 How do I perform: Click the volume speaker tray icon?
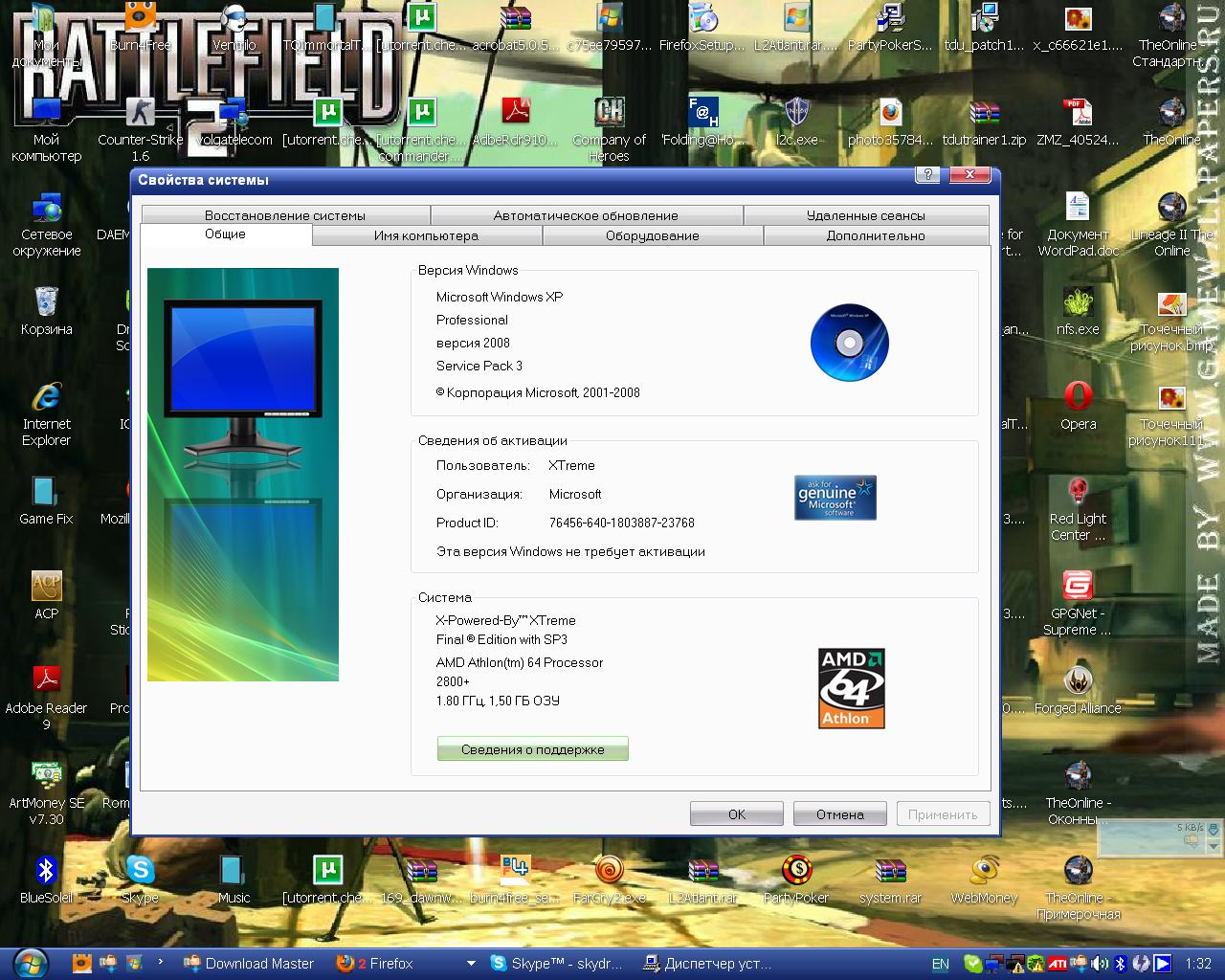1099,964
